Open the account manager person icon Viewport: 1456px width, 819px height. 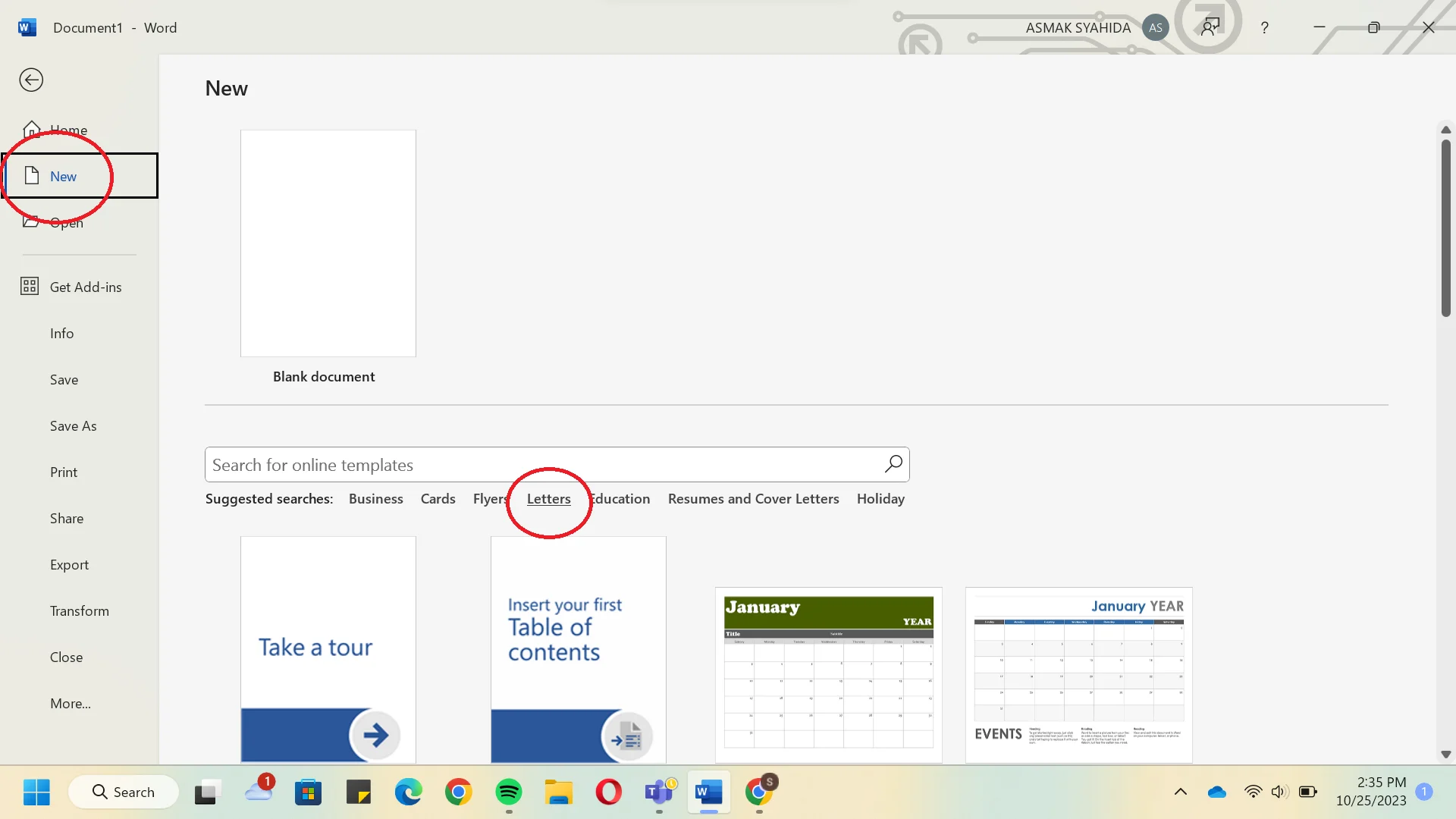pyautogui.click(x=1210, y=28)
